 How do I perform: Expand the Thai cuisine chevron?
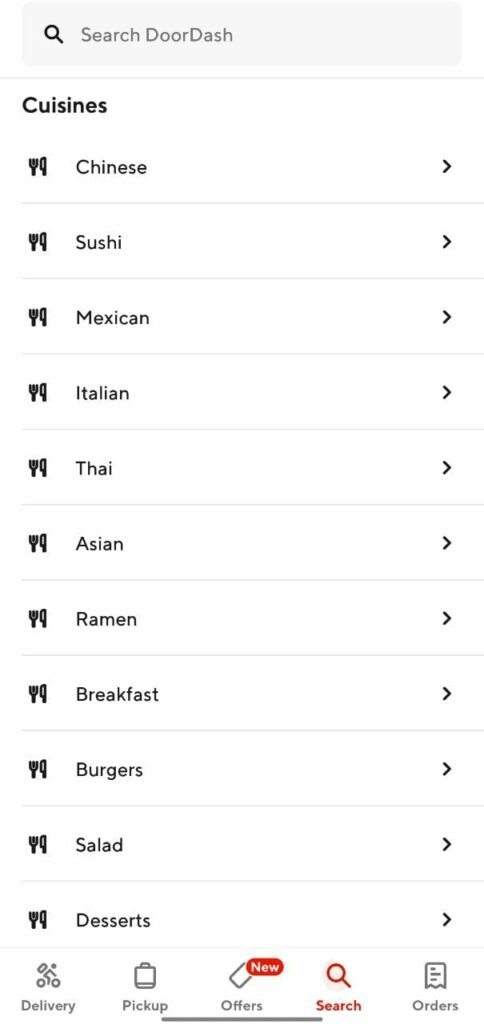tap(447, 468)
